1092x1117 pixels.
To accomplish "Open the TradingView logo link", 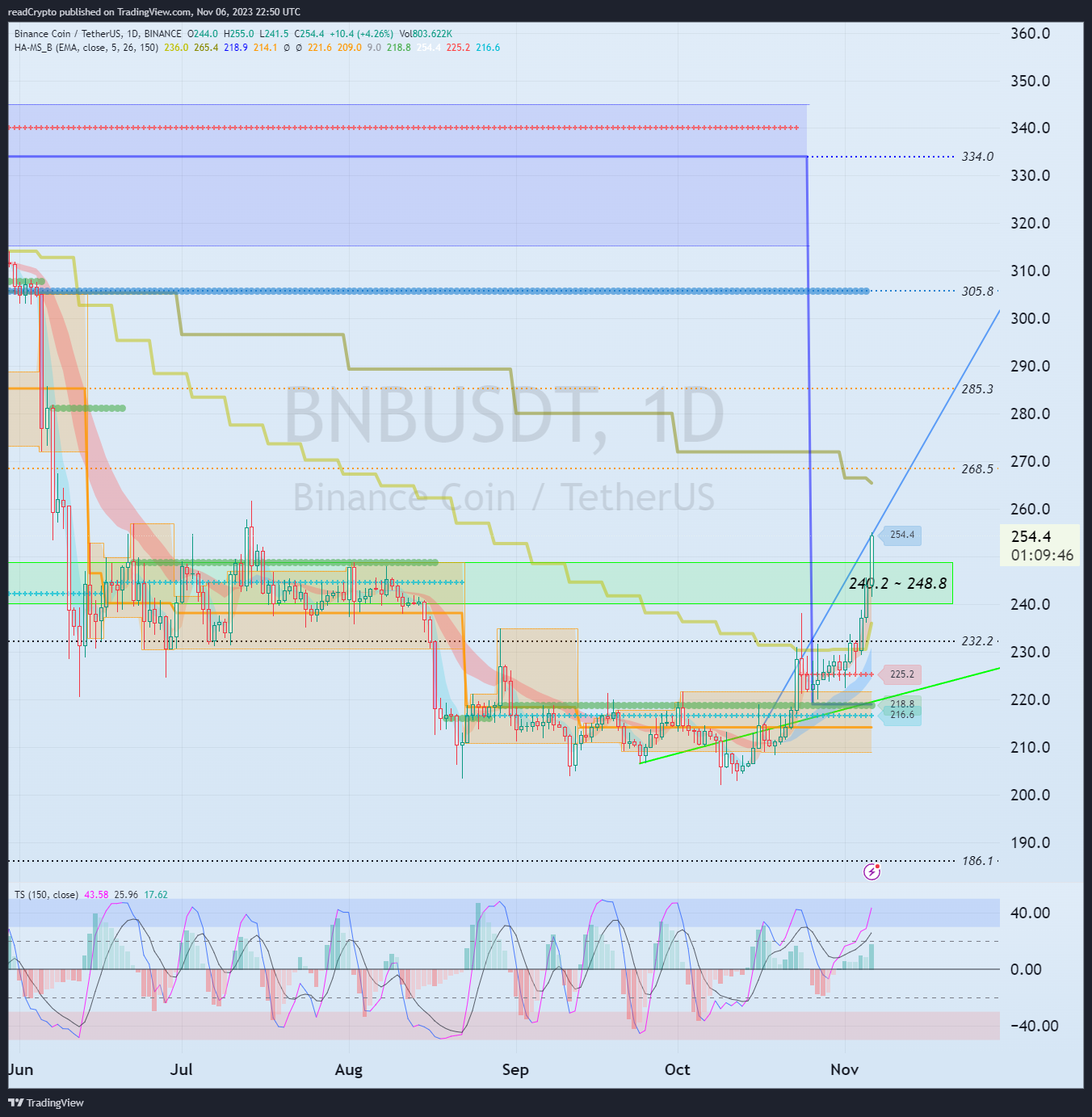I will [46, 1102].
